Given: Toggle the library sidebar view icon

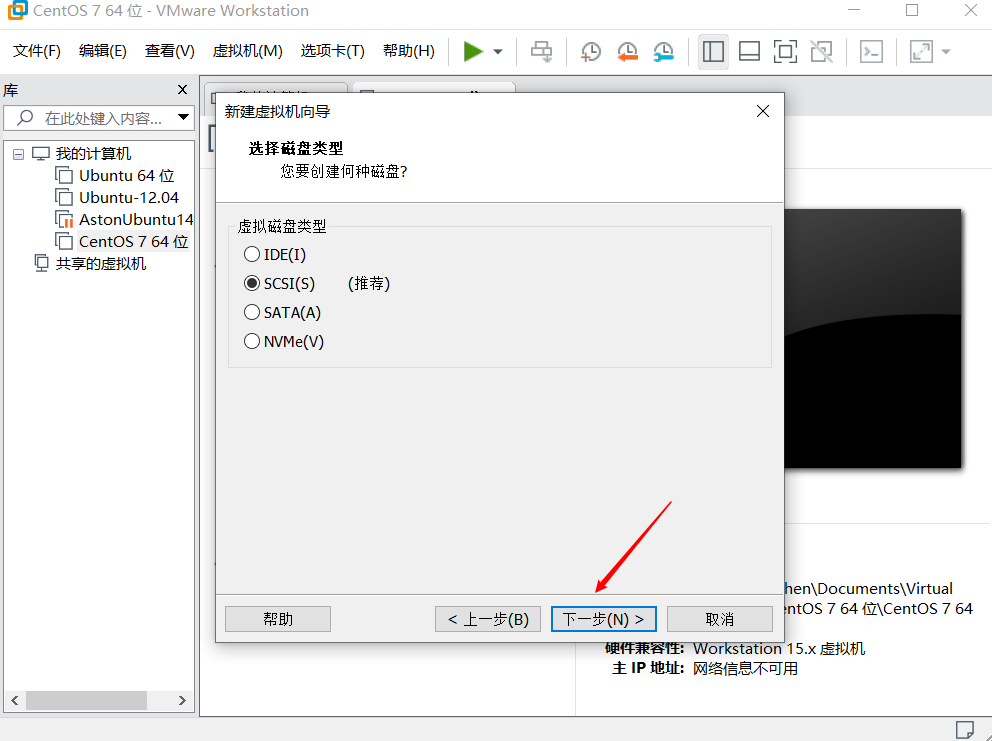Looking at the screenshot, I should coord(713,52).
